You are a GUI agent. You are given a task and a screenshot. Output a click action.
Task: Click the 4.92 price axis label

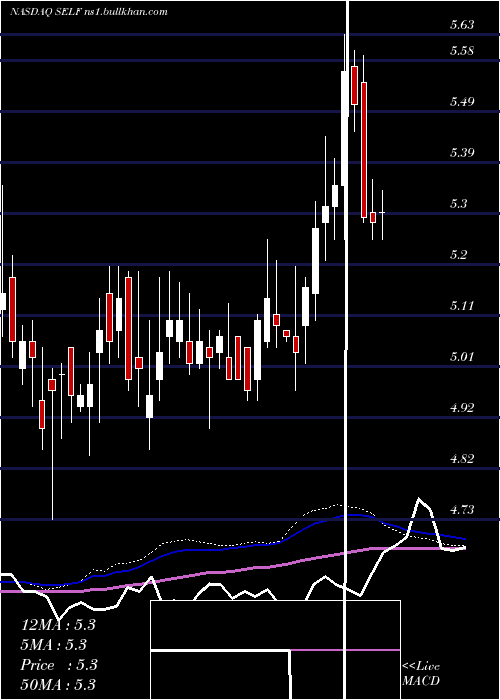(x=462, y=408)
